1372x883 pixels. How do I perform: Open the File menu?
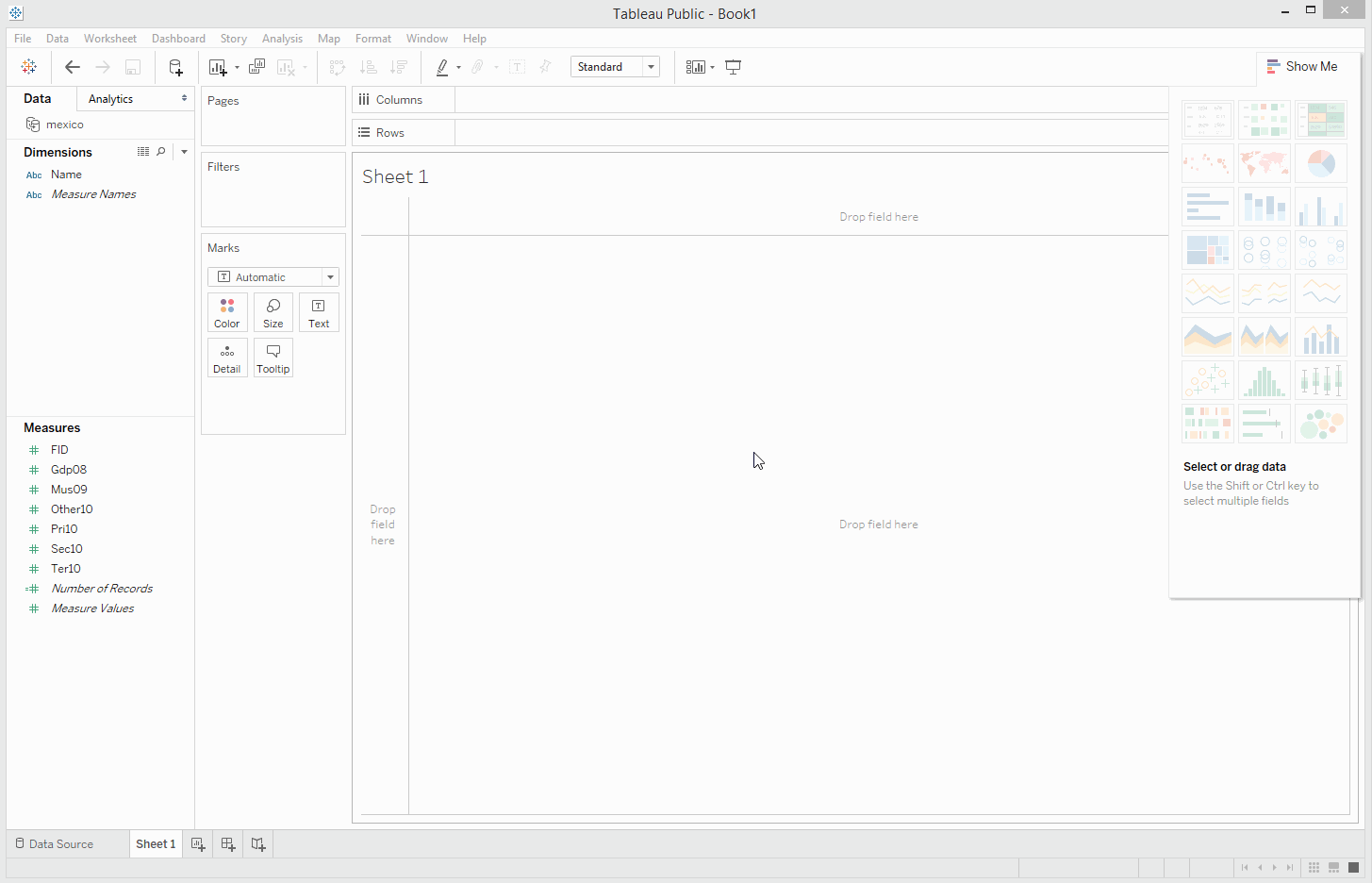23,39
